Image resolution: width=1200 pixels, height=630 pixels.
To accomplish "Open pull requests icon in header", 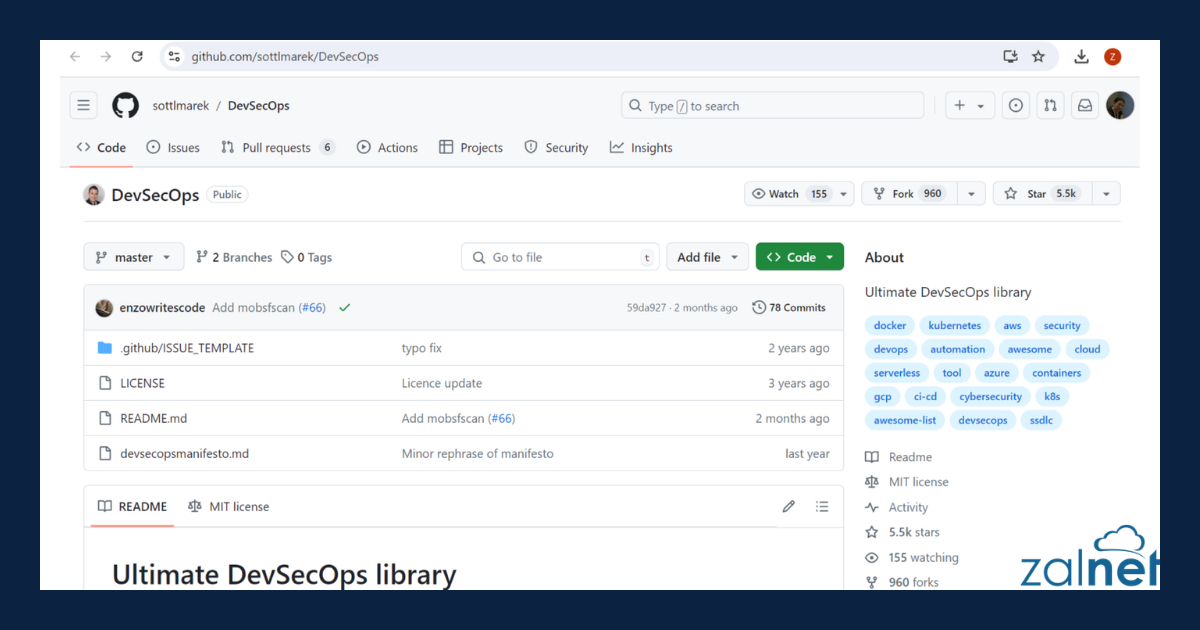I will (1050, 105).
